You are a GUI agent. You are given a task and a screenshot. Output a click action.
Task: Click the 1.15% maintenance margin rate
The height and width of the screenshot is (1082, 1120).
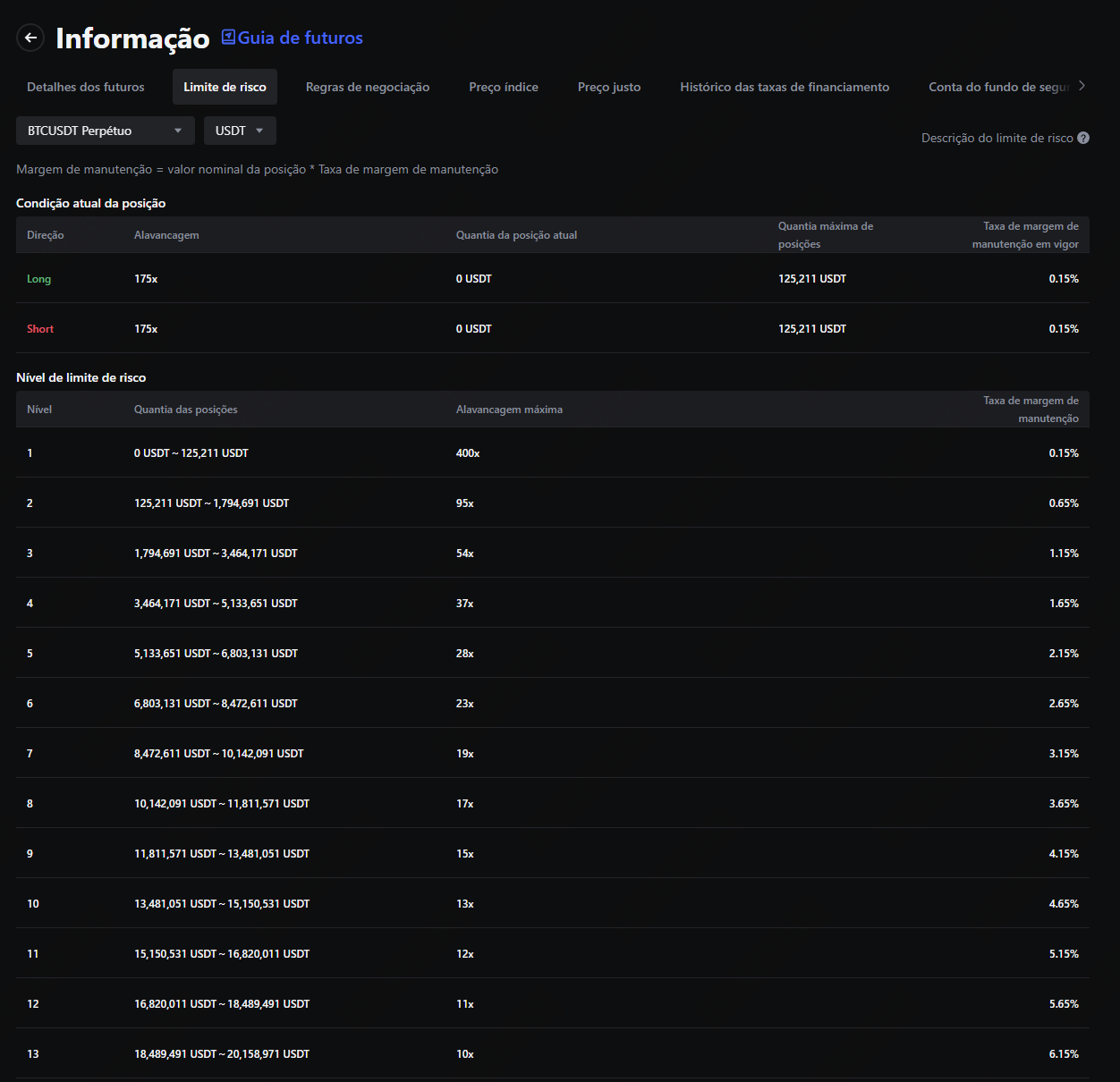[x=1064, y=554]
